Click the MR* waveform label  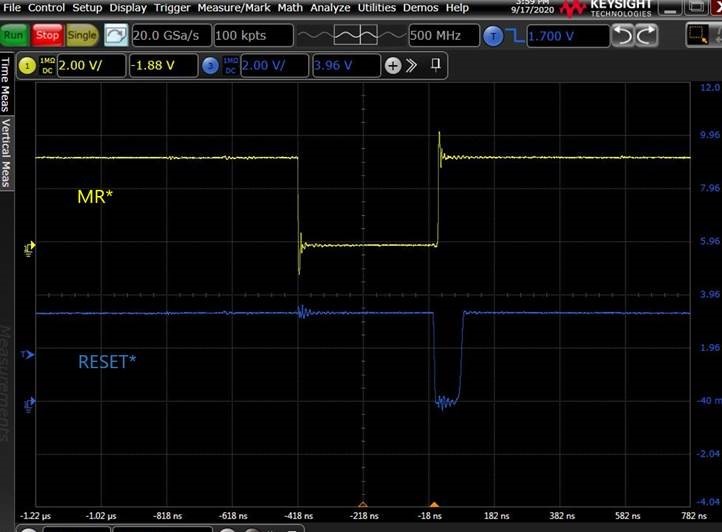[x=95, y=197]
